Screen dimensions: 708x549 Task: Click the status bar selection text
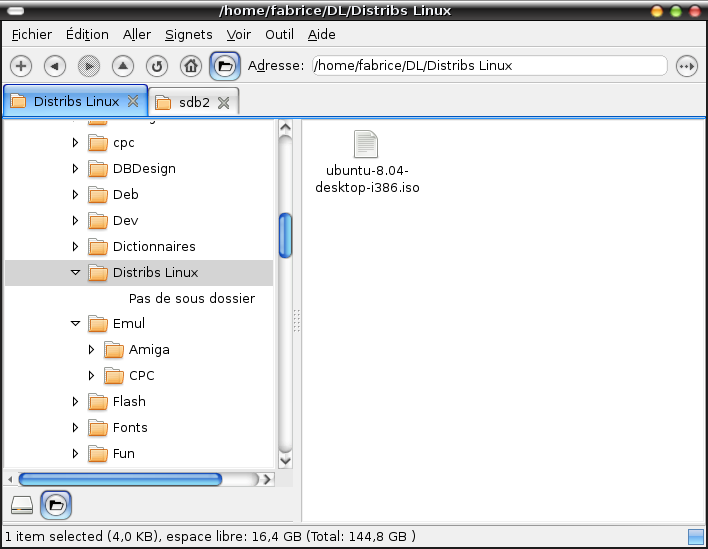point(210,536)
